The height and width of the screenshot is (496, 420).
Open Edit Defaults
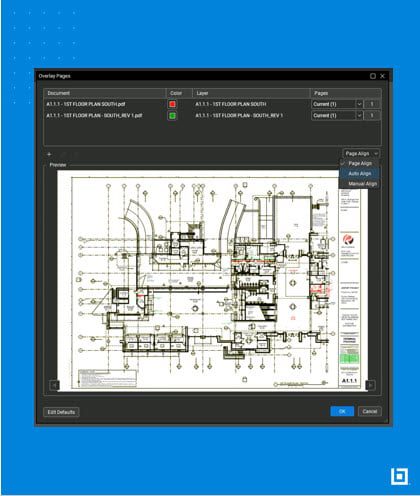point(61,412)
